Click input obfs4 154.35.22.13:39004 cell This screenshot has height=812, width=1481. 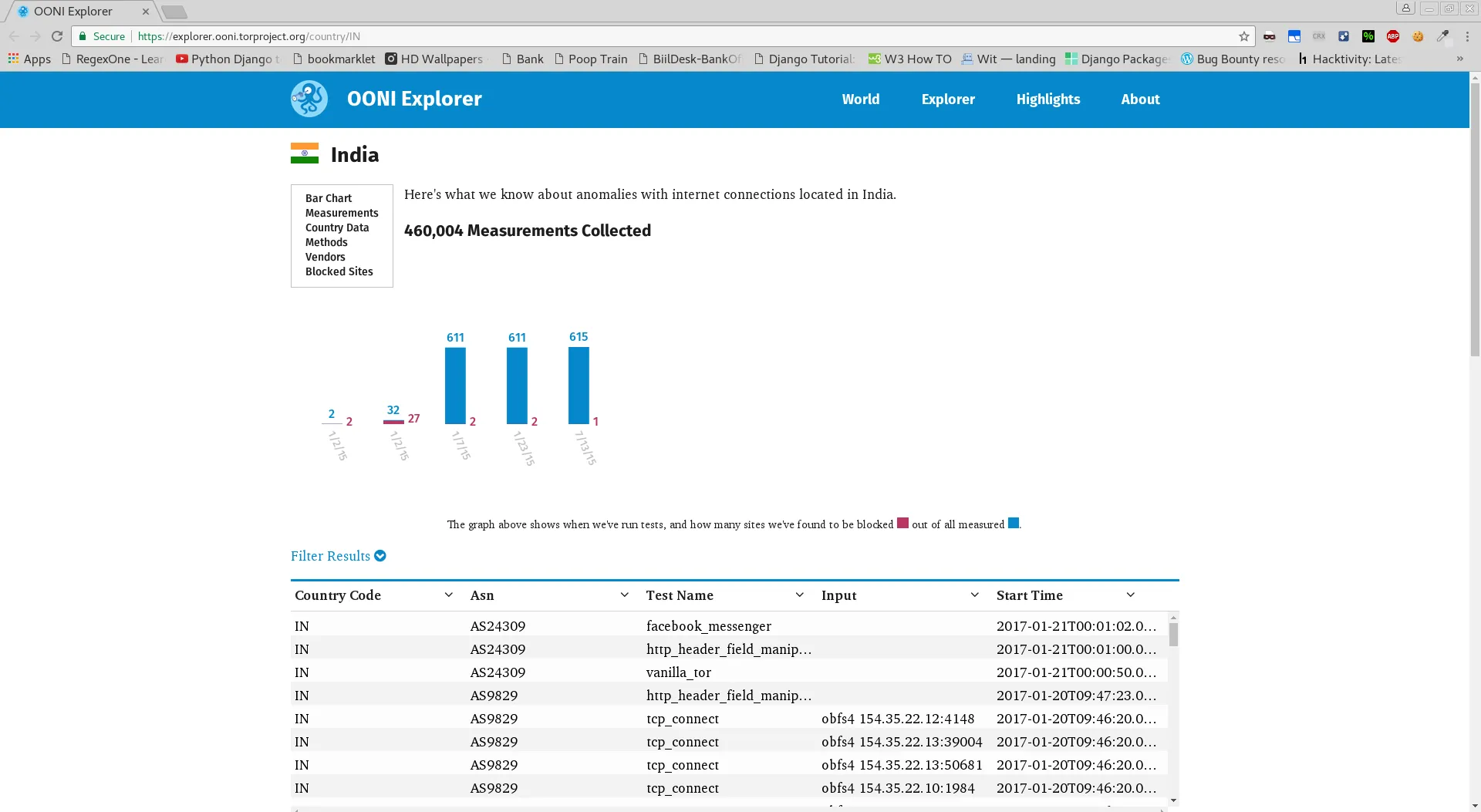(x=902, y=741)
